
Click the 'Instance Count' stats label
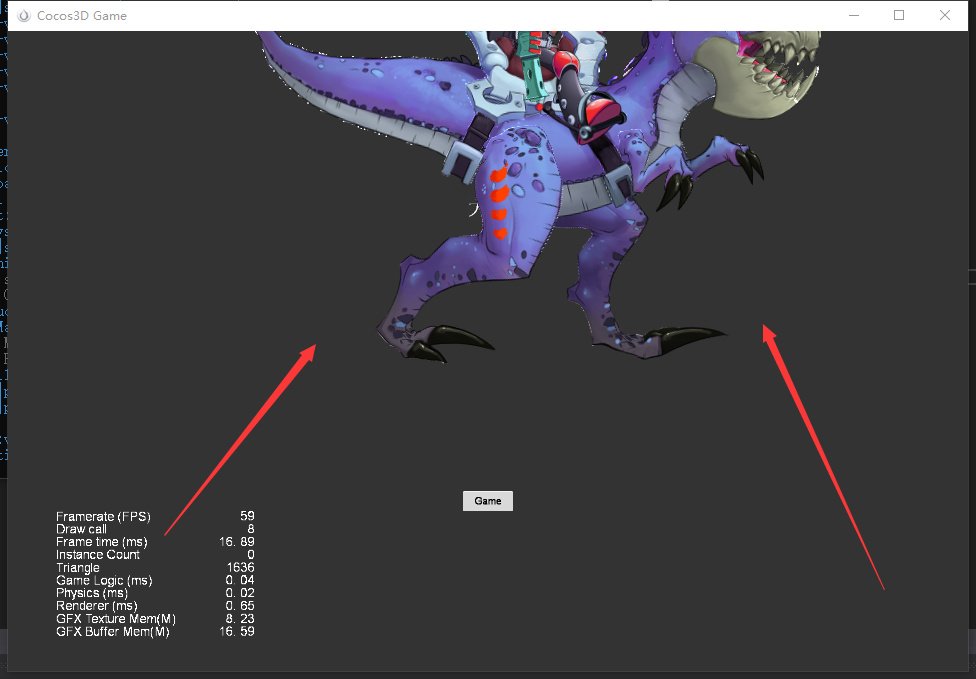[98, 555]
